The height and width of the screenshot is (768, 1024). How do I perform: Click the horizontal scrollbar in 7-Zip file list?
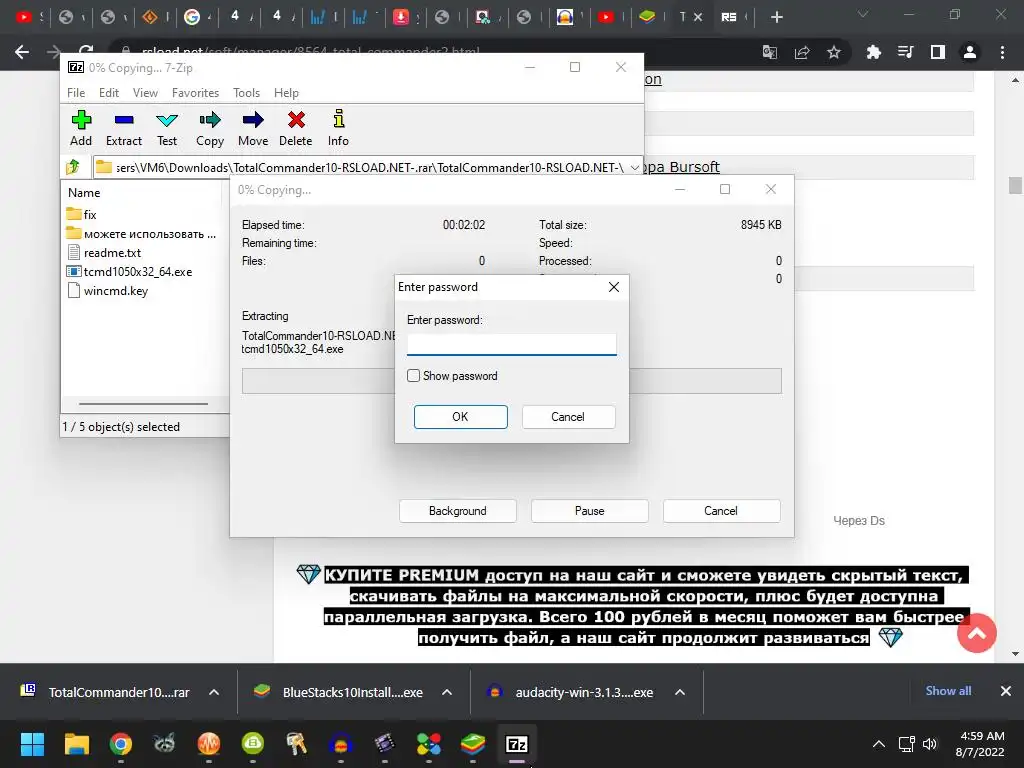click(x=144, y=404)
